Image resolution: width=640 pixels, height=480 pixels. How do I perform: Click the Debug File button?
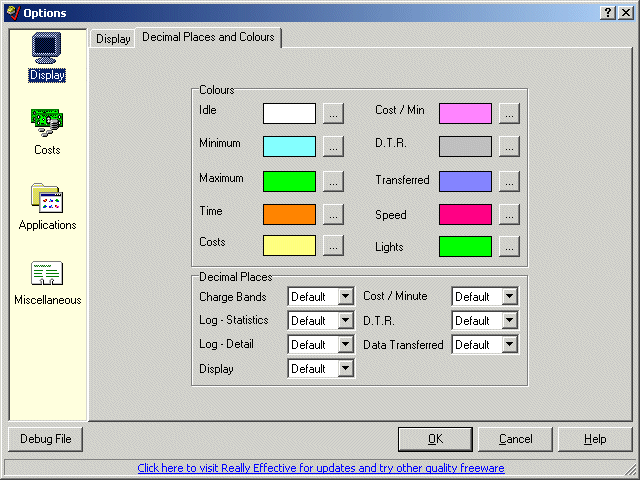45,439
